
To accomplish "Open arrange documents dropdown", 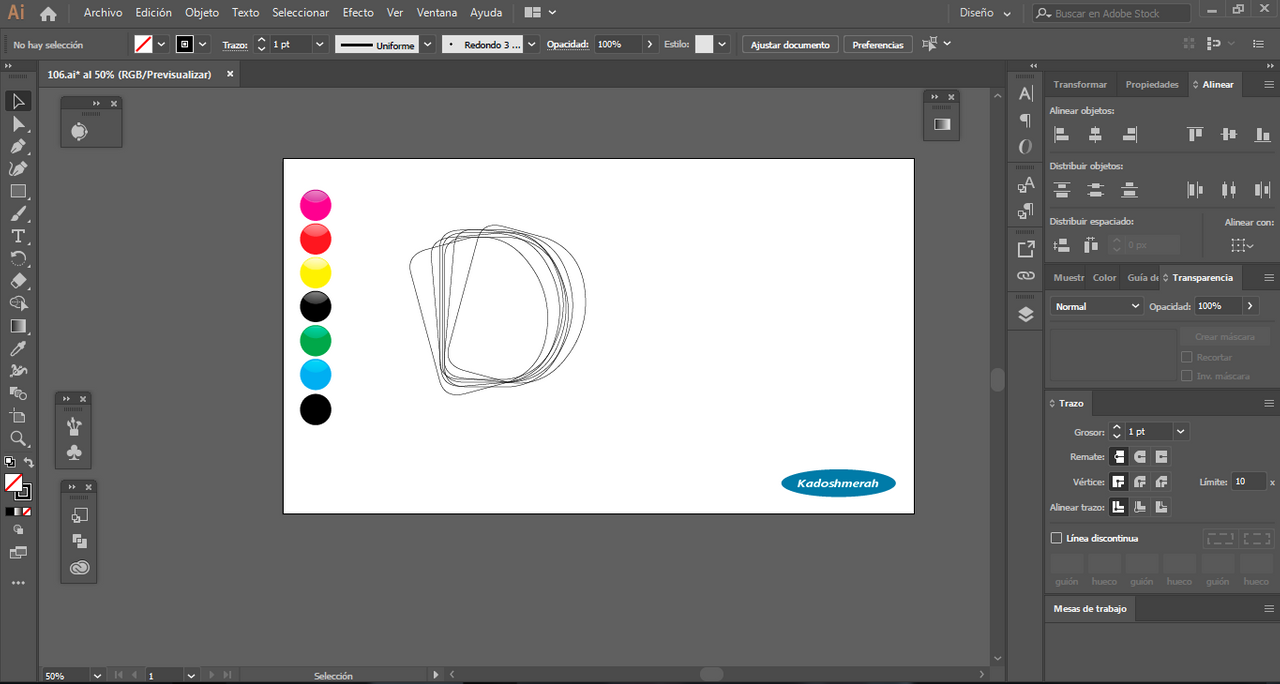I will 541,13.
